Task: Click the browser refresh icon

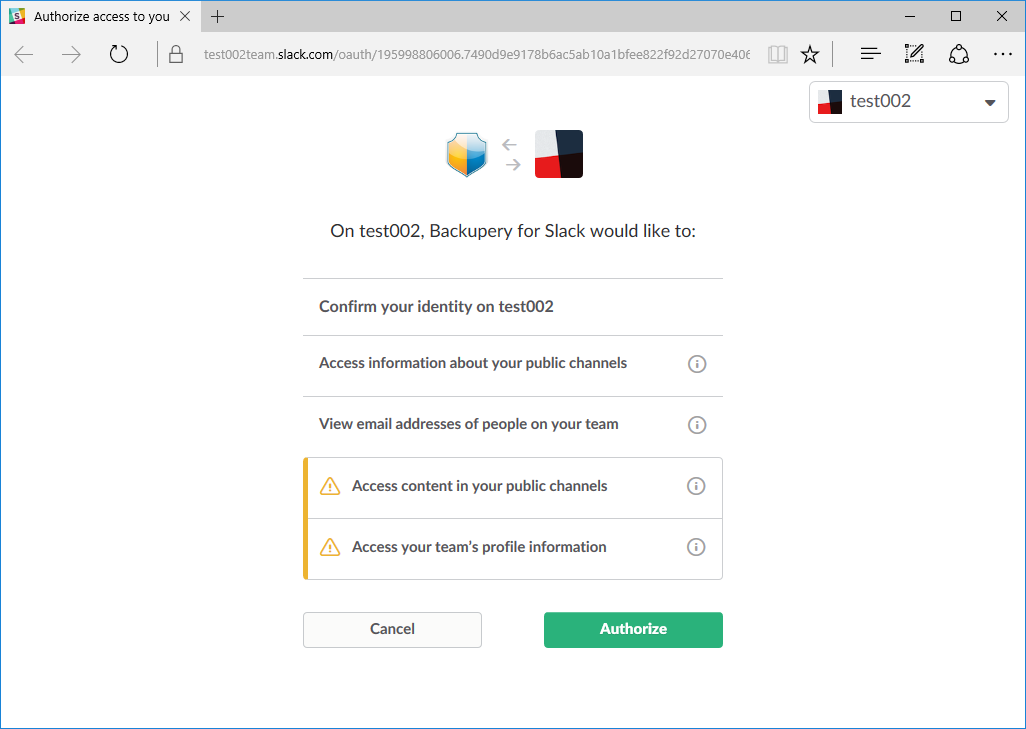Action: coord(119,54)
